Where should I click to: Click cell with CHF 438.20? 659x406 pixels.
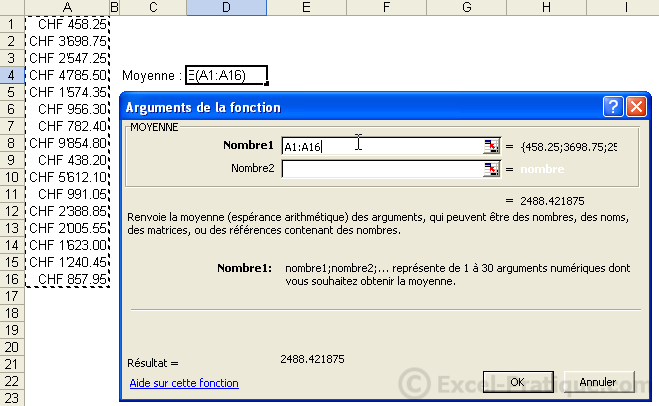click(67, 160)
